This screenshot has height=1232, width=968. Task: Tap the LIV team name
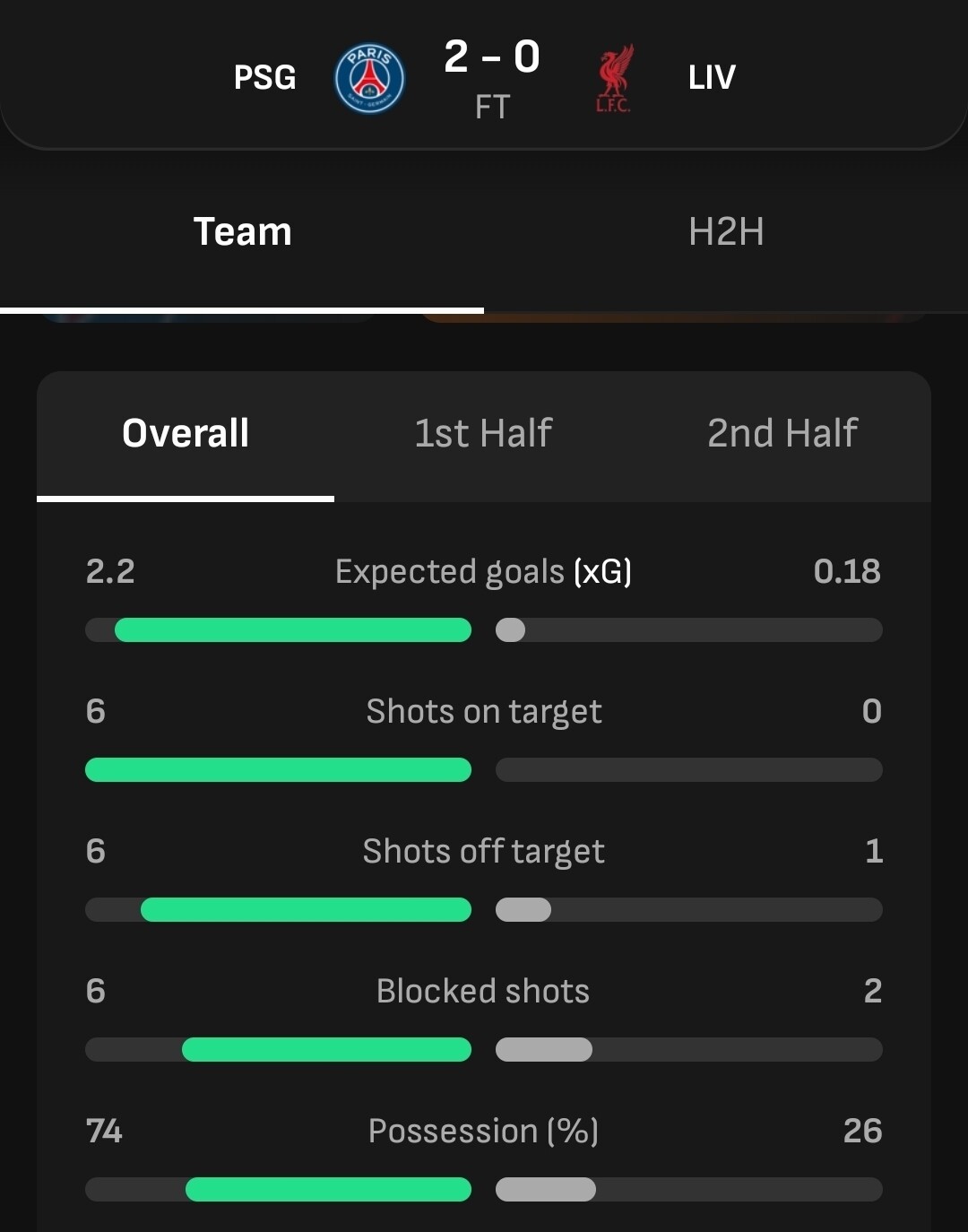coord(712,78)
